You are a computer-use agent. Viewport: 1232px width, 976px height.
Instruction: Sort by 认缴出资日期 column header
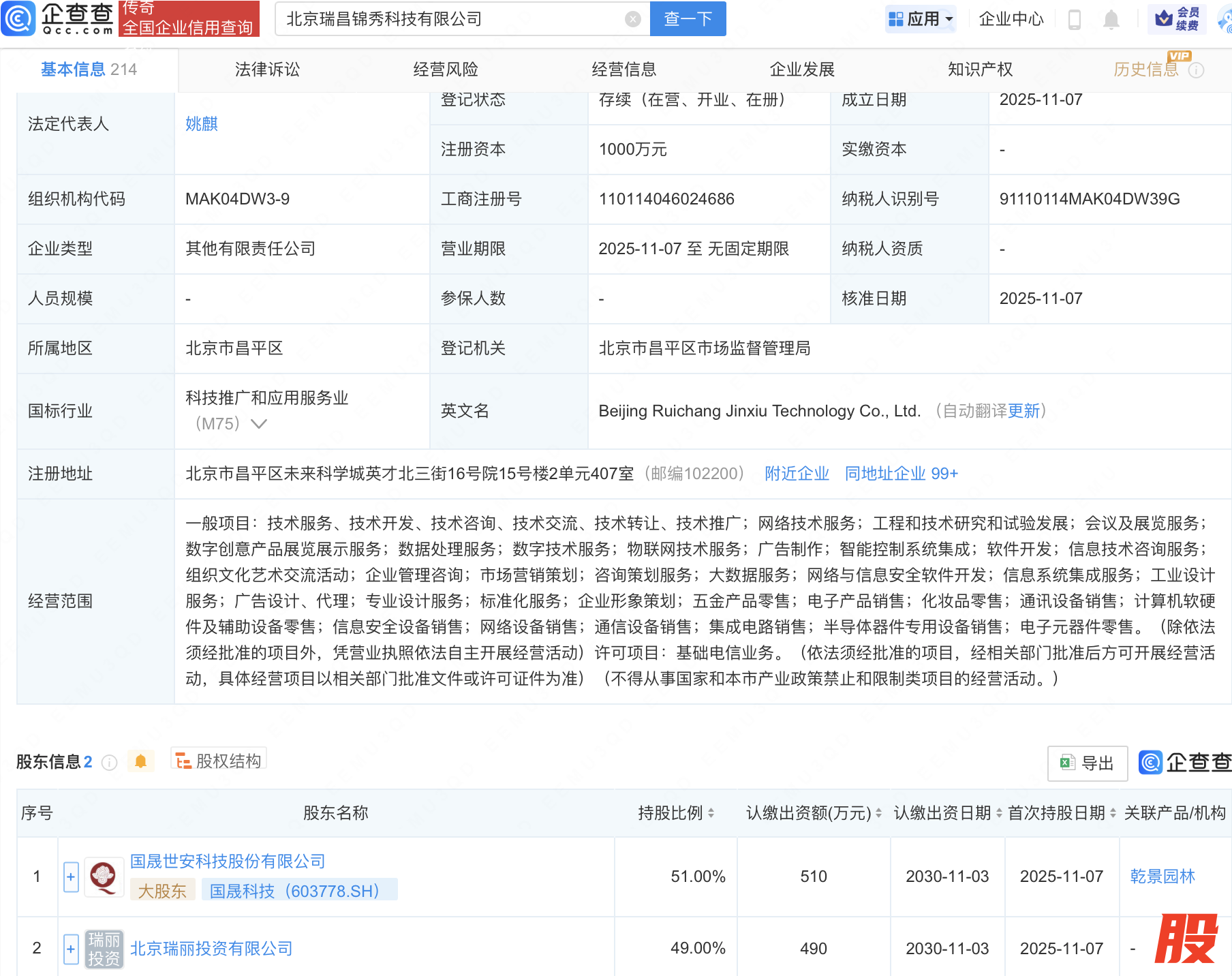coord(947,812)
